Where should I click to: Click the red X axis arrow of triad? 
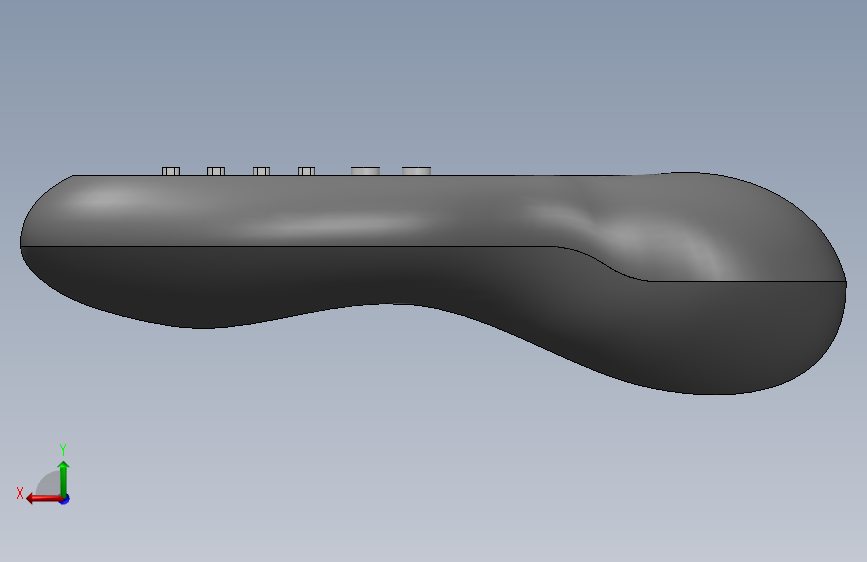[x=44, y=499]
